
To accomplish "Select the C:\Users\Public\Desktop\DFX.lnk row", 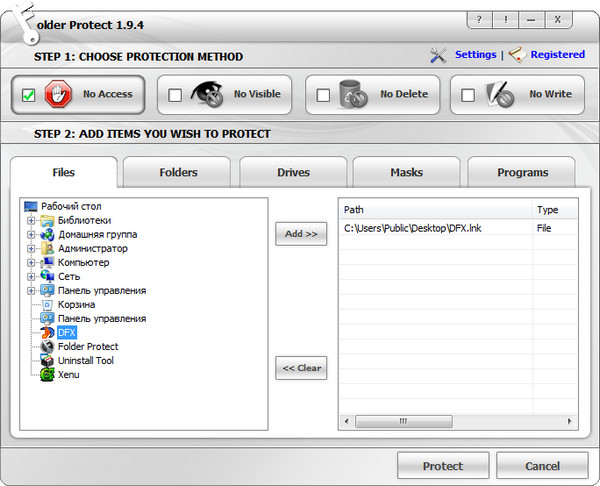I will 458,228.
